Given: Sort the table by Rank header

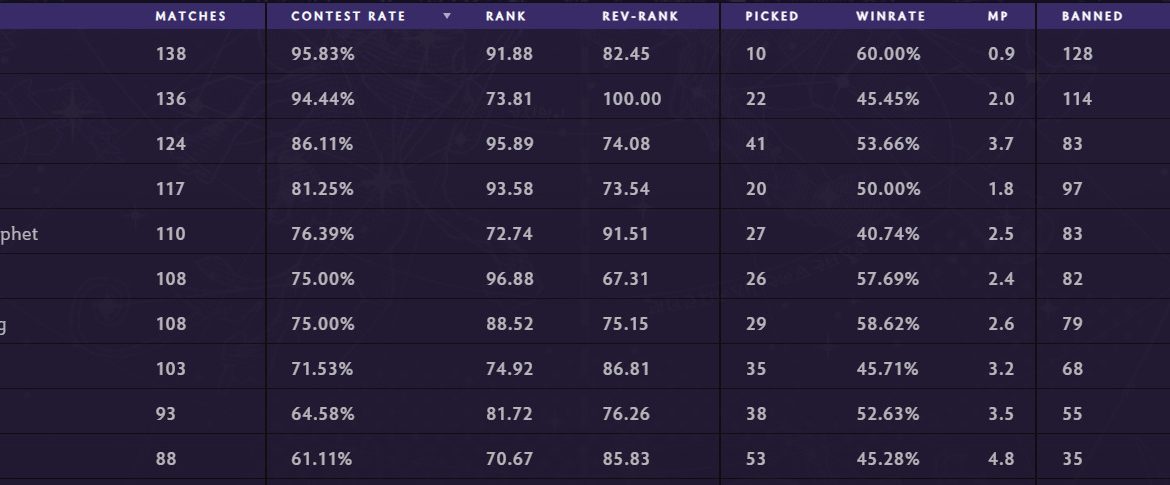Looking at the screenshot, I should pos(505,16).
